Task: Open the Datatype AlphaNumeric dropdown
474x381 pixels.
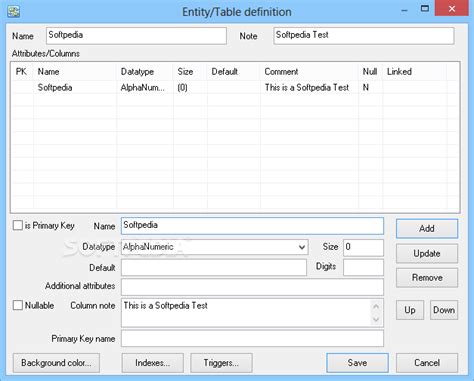Action: point(214,247)
